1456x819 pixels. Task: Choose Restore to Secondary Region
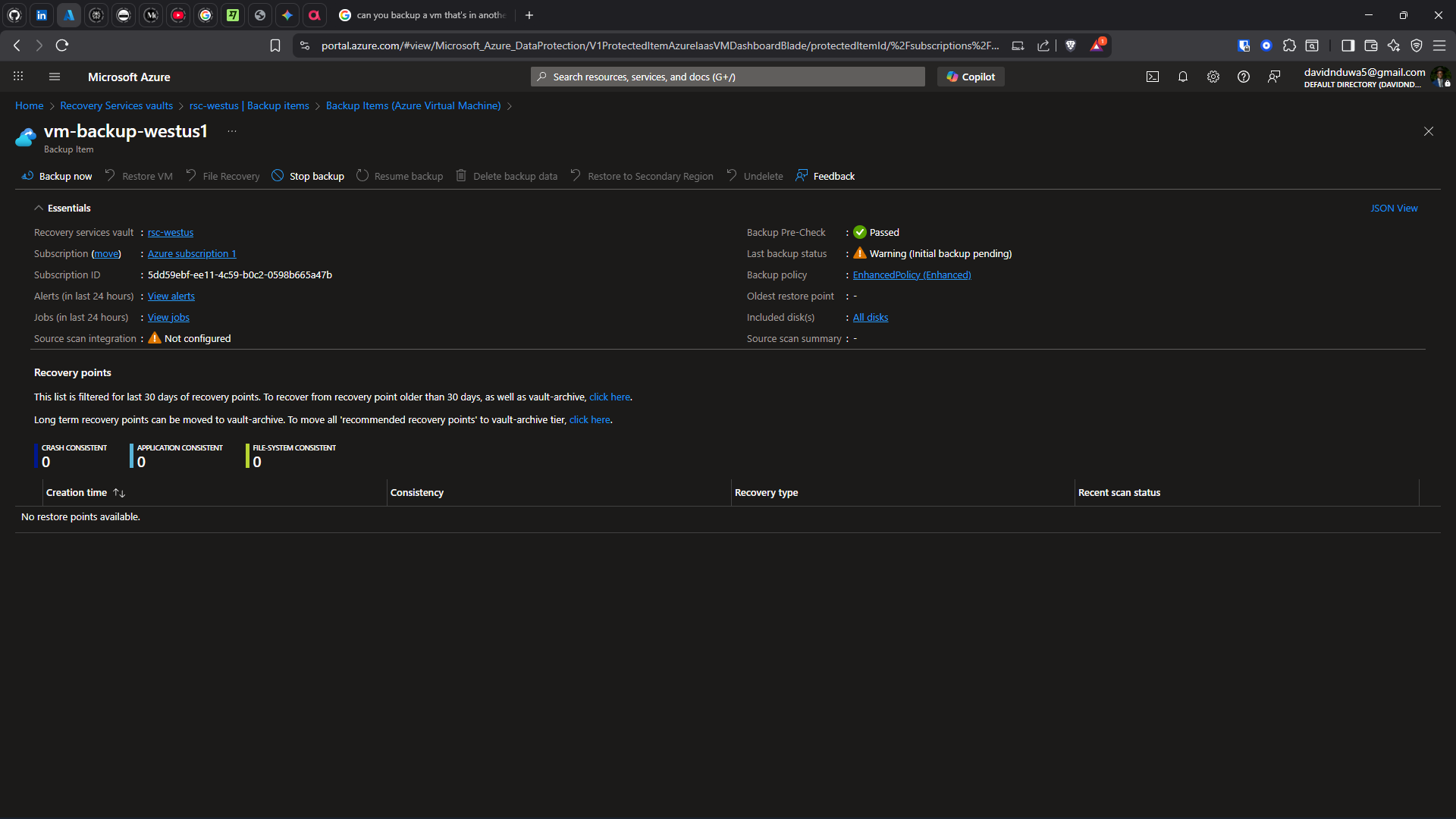pyautogui.click(x=642, y=176)
